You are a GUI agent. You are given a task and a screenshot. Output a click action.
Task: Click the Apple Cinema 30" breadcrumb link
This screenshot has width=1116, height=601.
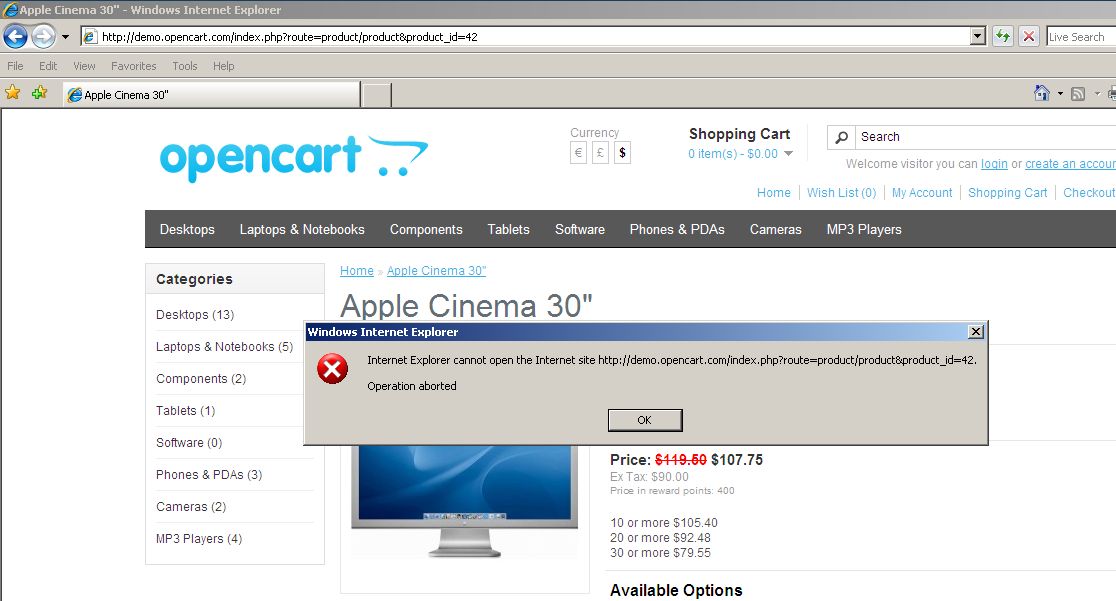pos(436,271)
